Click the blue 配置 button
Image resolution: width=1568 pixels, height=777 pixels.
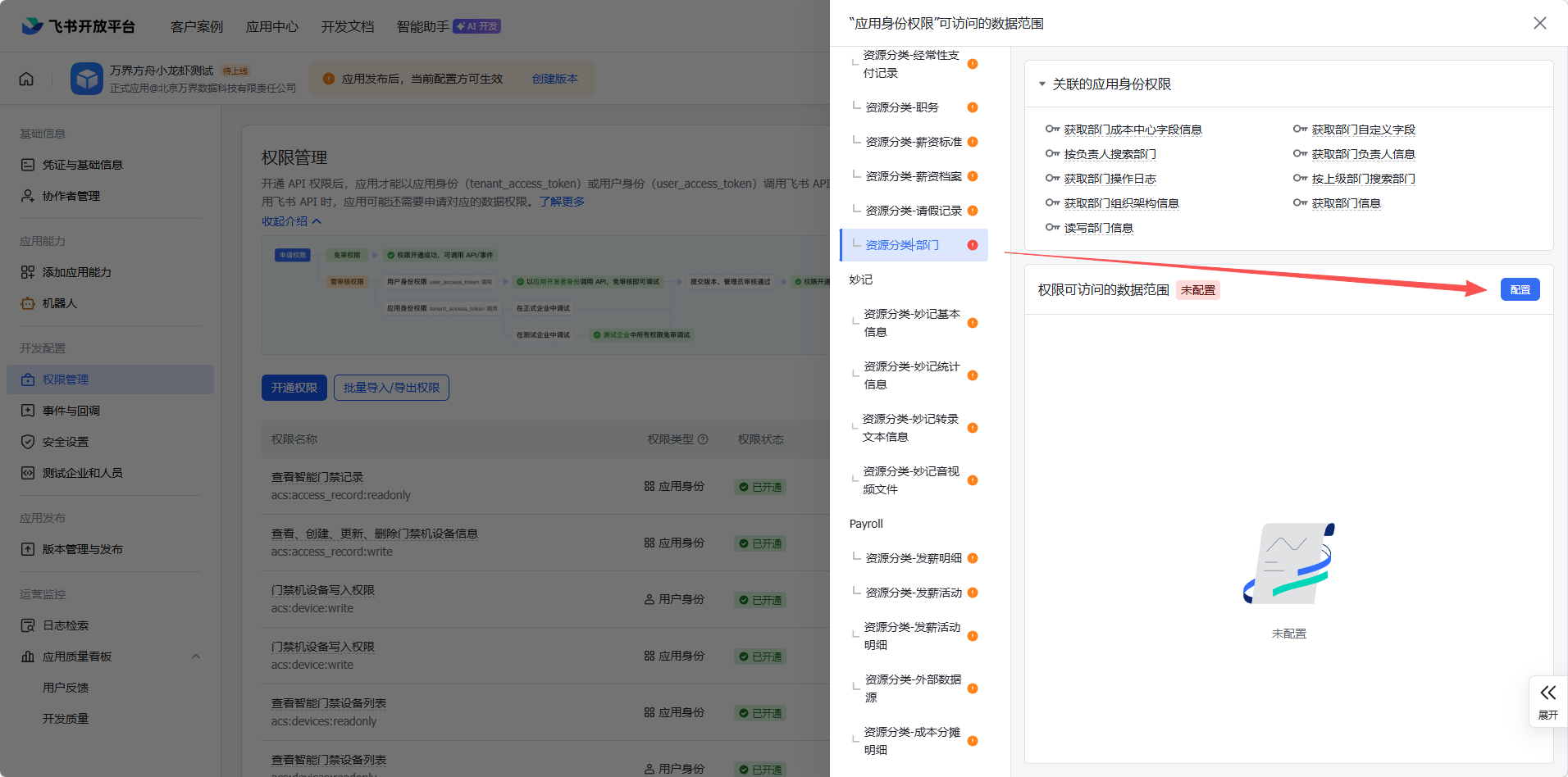click(1520, 289)
